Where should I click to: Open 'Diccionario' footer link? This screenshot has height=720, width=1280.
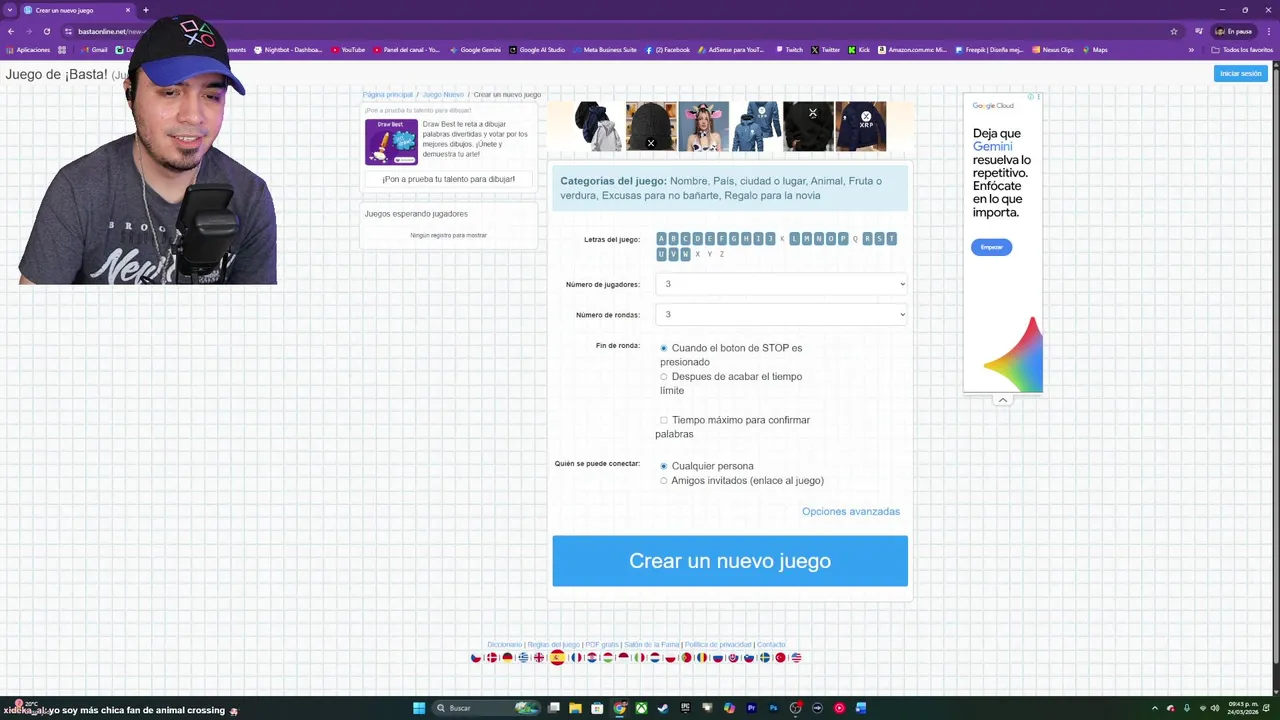504,645
